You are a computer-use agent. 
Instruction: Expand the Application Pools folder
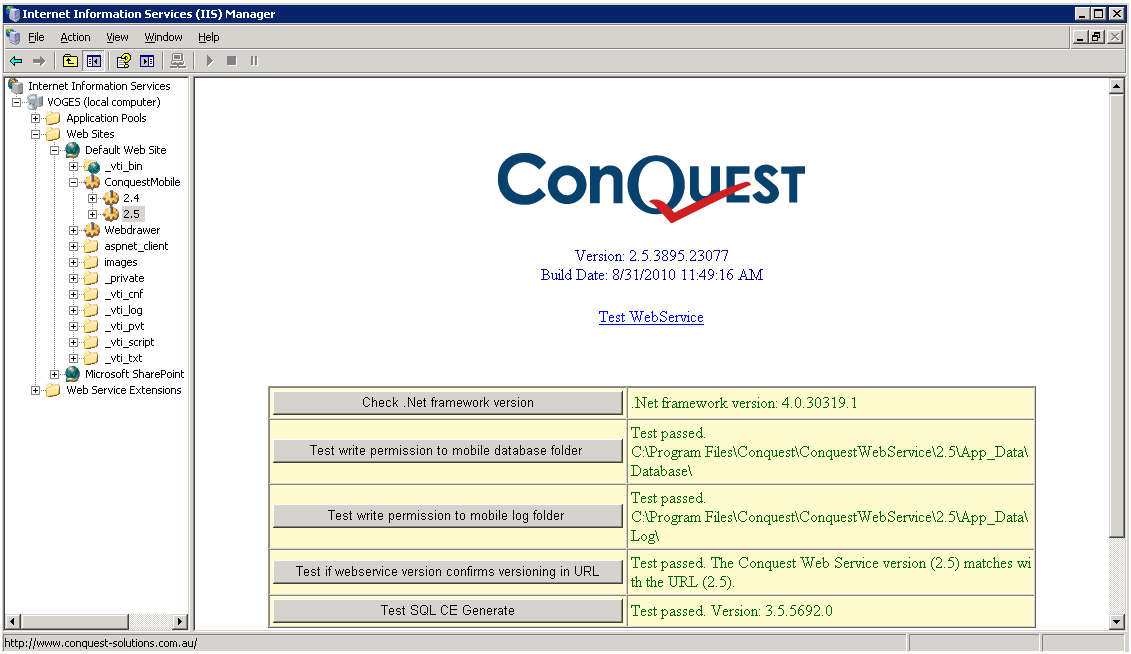tap(35, 118)
